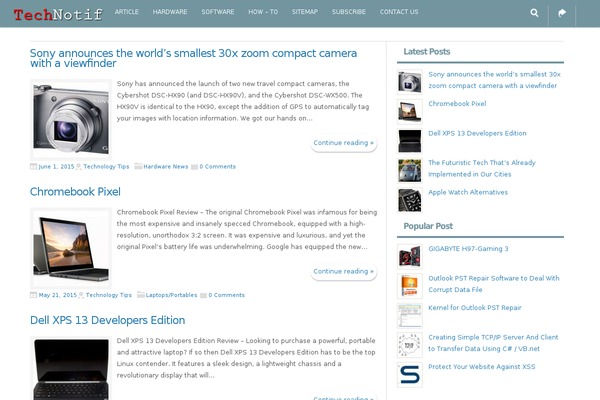
Task: Open the SOFTWARE menu item
Action: (218, 12)
